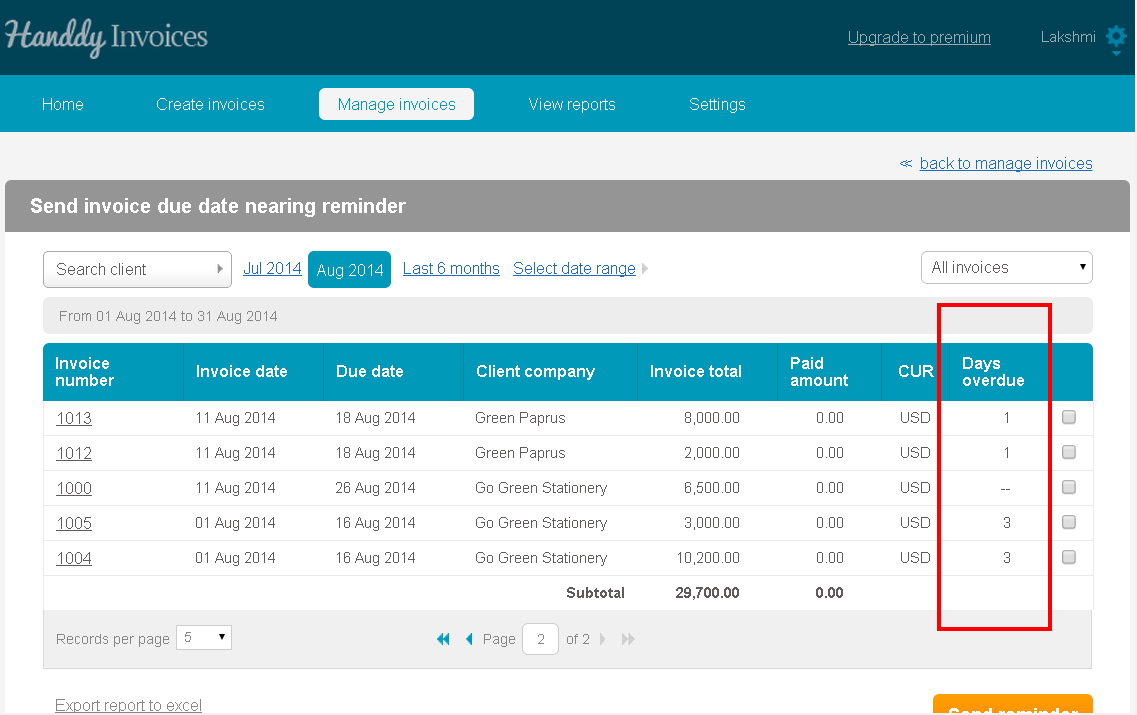Screen dimensions: 1137x715
Task: Jump to the last page arrow
Action: [628, 639]
